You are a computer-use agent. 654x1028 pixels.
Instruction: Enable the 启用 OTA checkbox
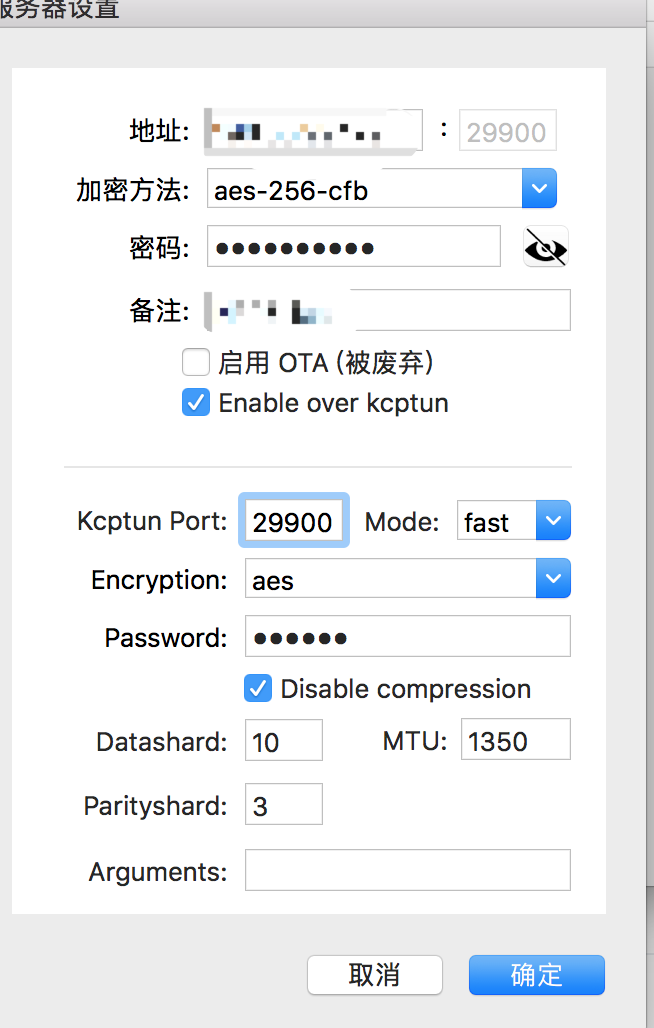pyautogui.click(x=196, y=362)
